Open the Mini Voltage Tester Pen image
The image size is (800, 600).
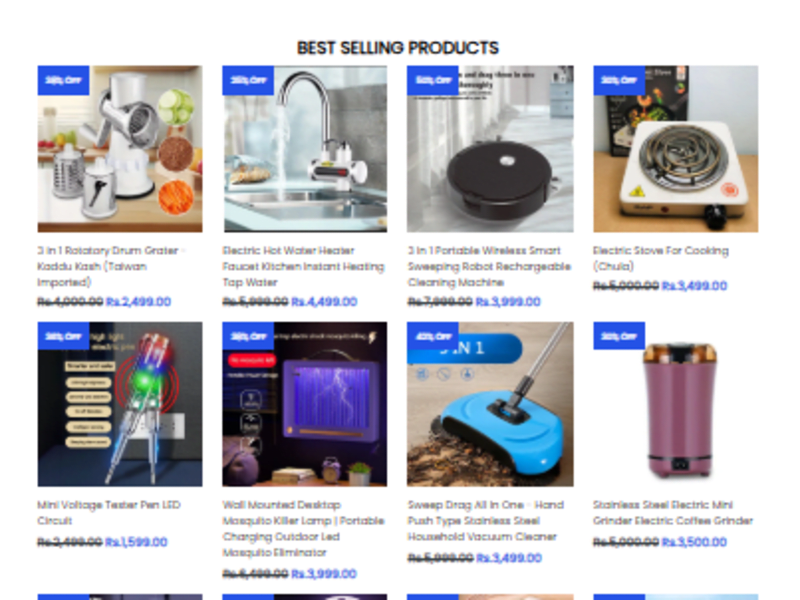coord(120,404)
